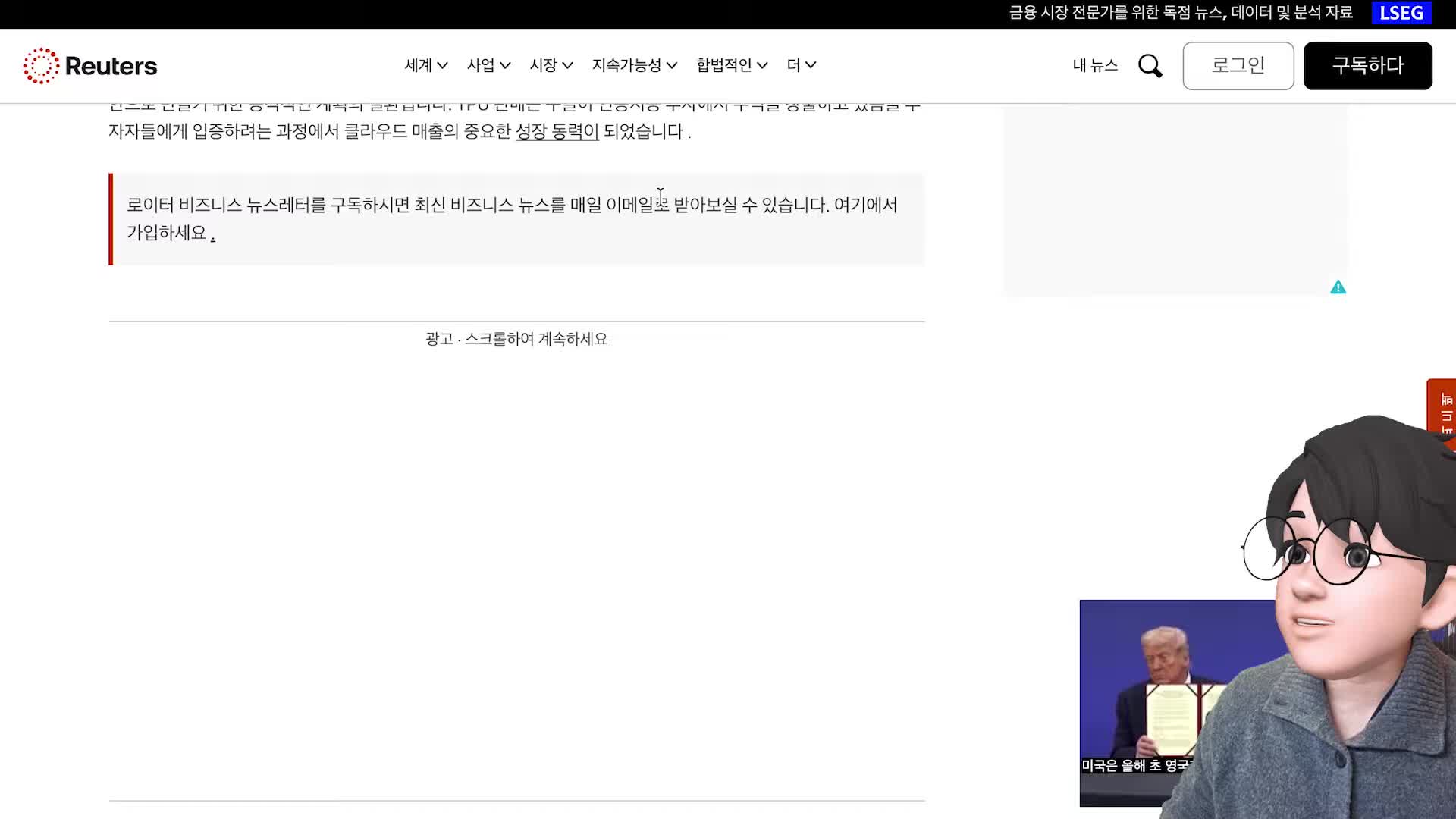Click the Reuters logo

coord(90,66)
